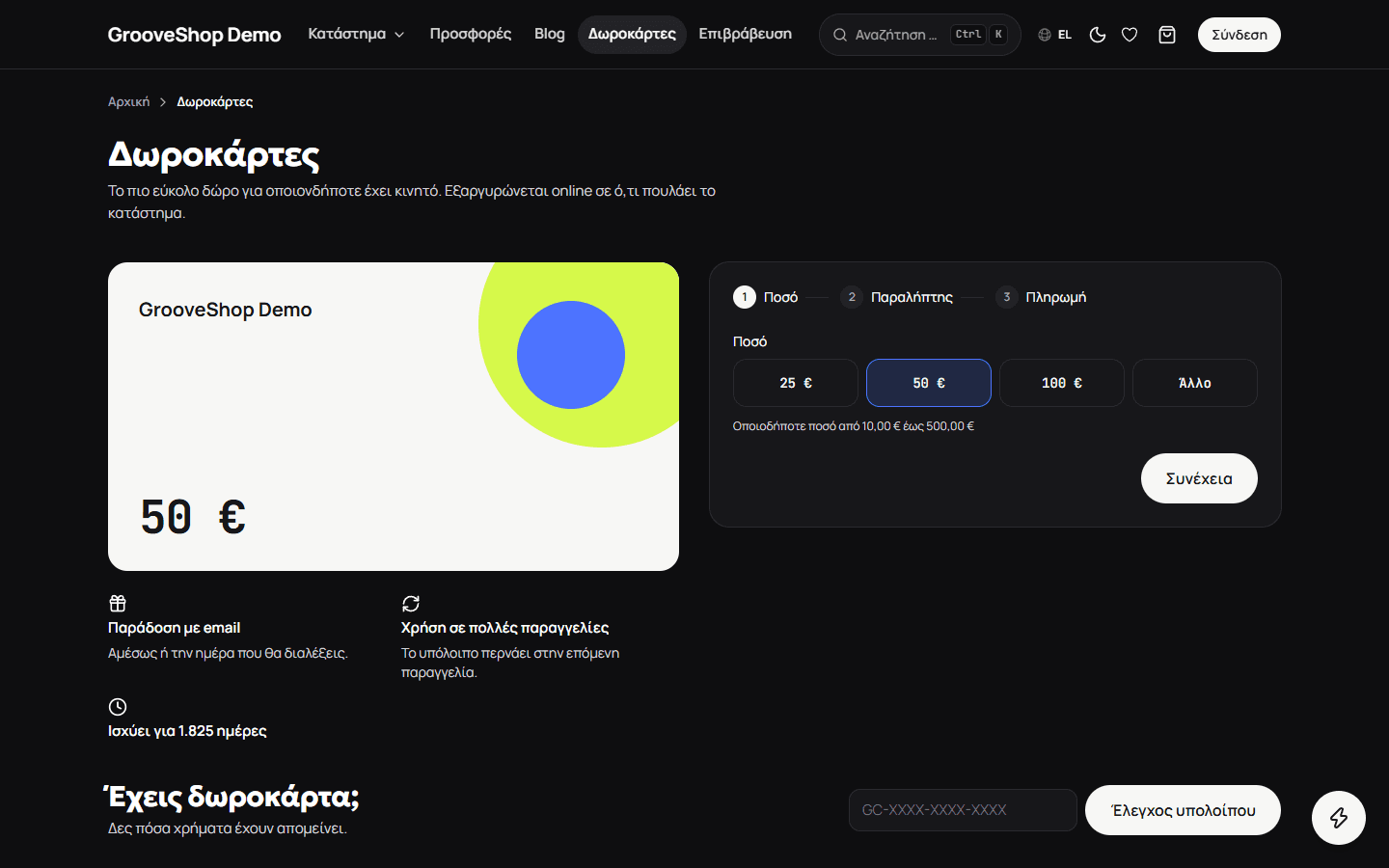Focus the gift card code input field

pos(963,810)
